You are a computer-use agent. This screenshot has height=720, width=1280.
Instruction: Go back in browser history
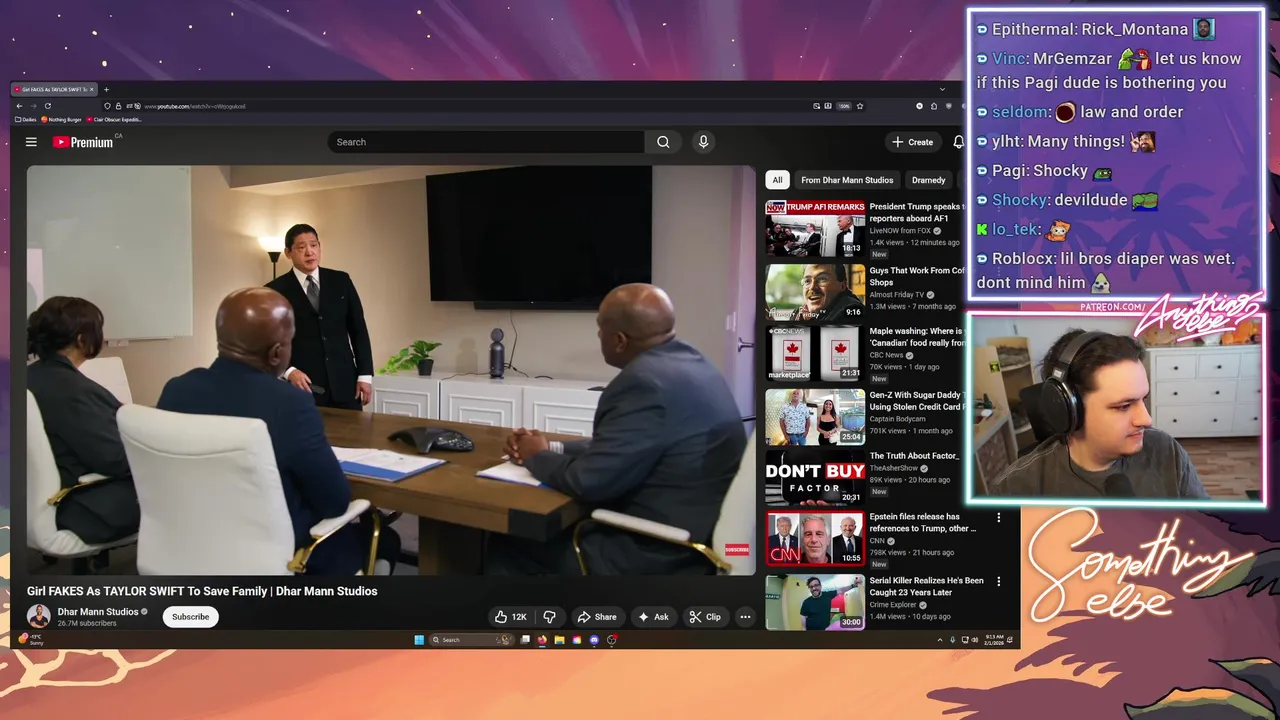[19, 106]
